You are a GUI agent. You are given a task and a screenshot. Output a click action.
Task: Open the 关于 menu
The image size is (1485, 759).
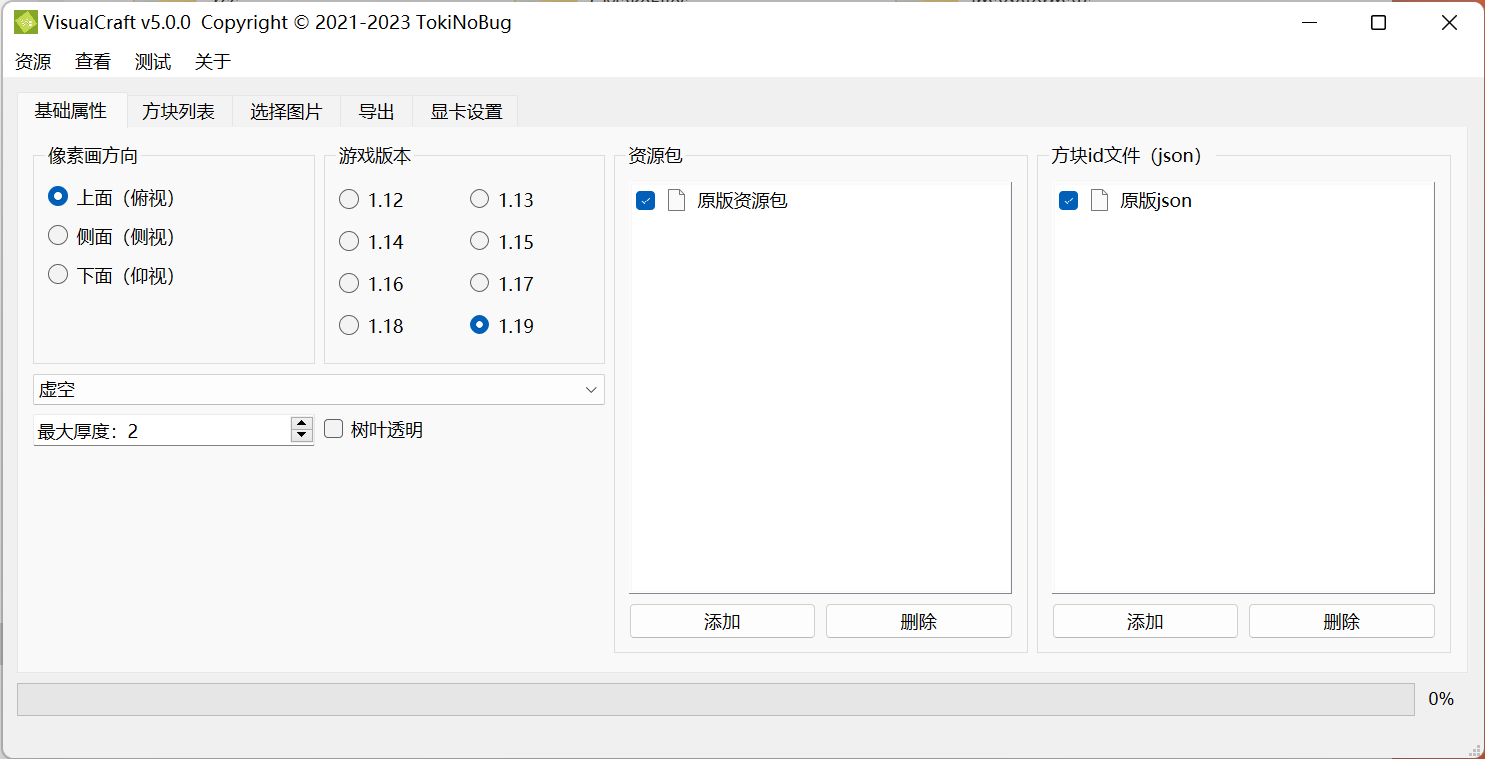pyautogui.click(x=213, y=62)
